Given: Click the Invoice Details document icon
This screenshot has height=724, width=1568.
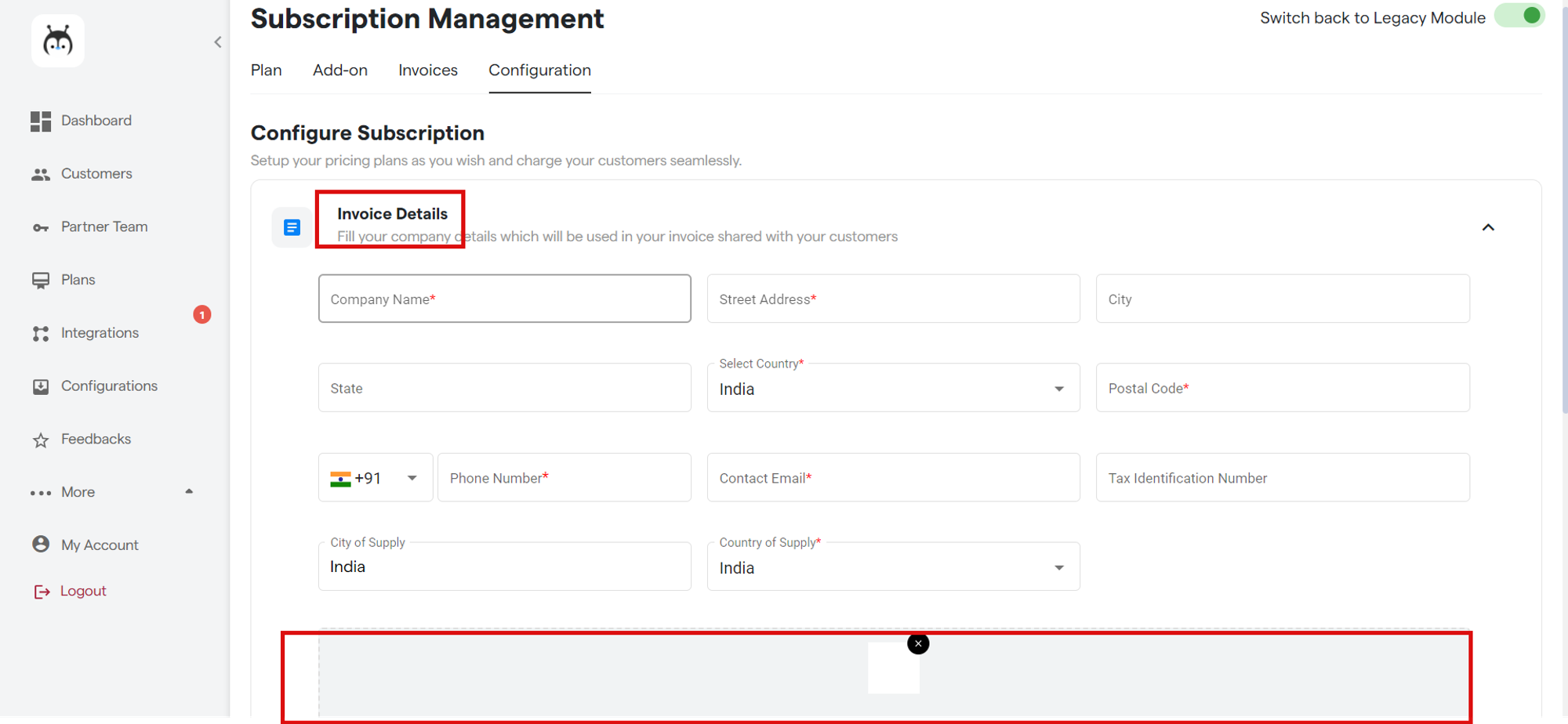Looking at the screenshot, I should [x=292, y=227].
